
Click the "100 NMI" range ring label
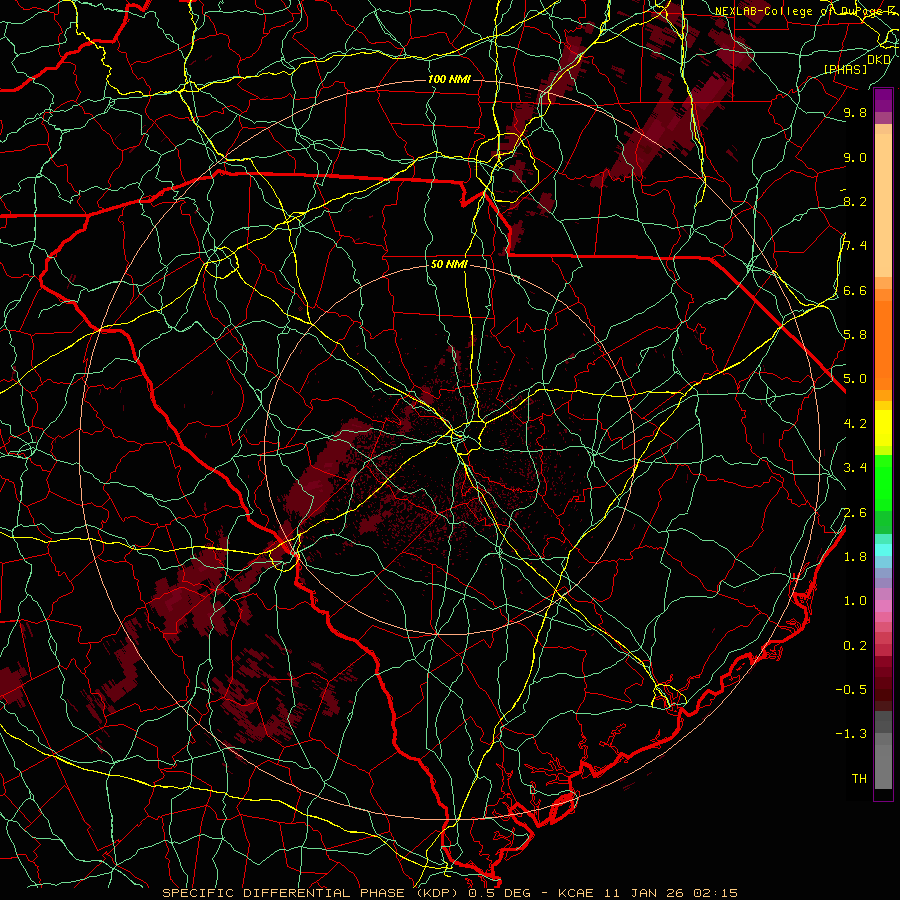[449, 79]
